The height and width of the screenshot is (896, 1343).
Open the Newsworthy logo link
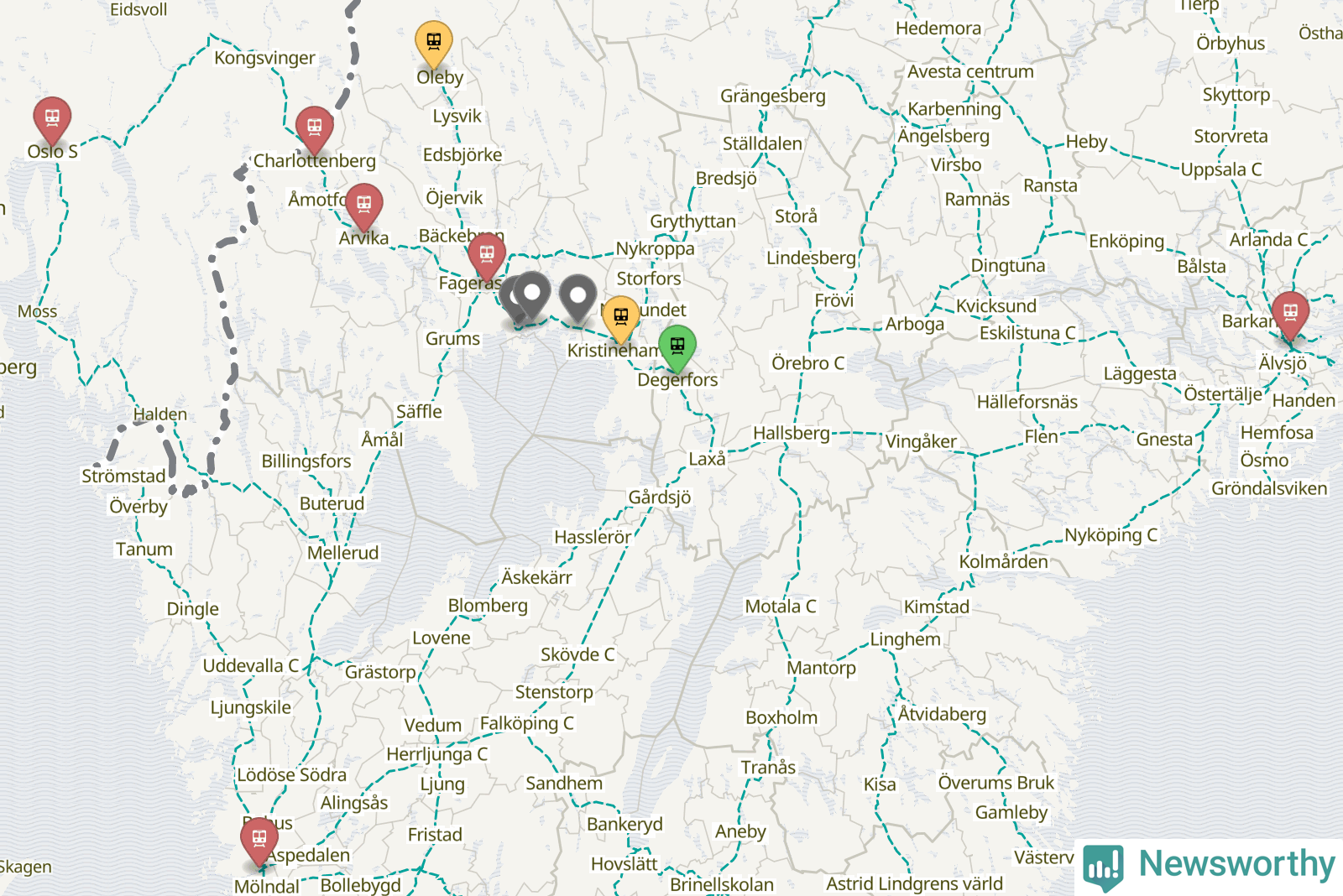tap(1209, 867)
